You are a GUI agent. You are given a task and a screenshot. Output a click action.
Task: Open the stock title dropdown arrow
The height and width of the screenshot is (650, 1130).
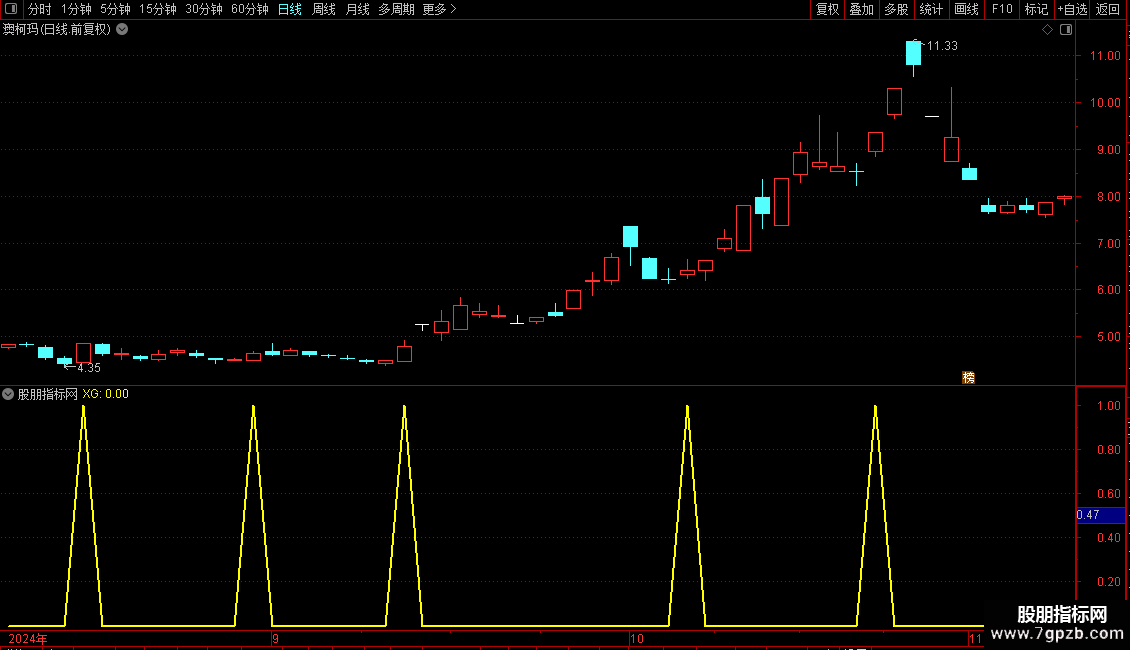tap(123, 30)
